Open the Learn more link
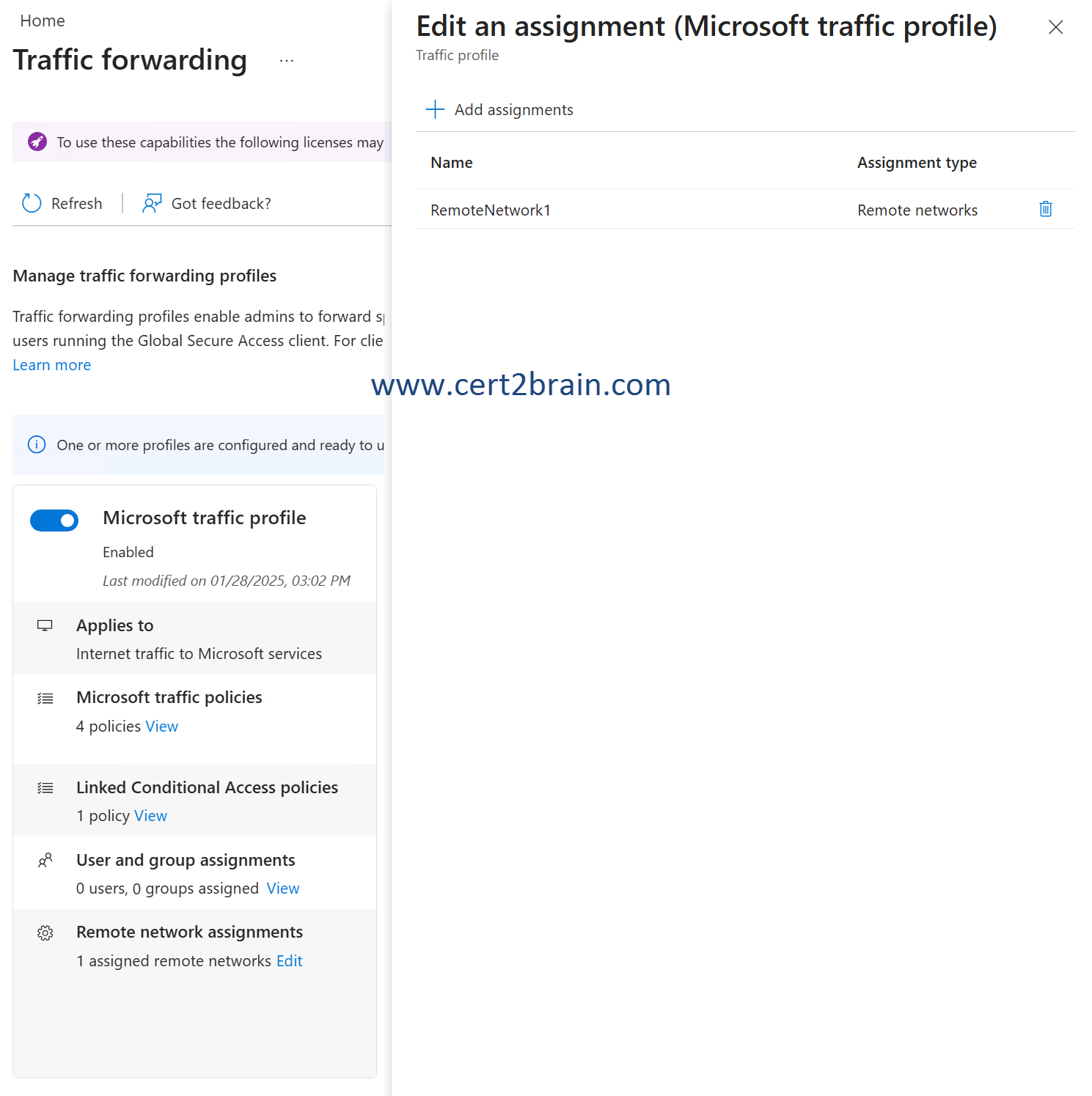This screenshot has width=1092, height=1096. (x=52, y=365)
